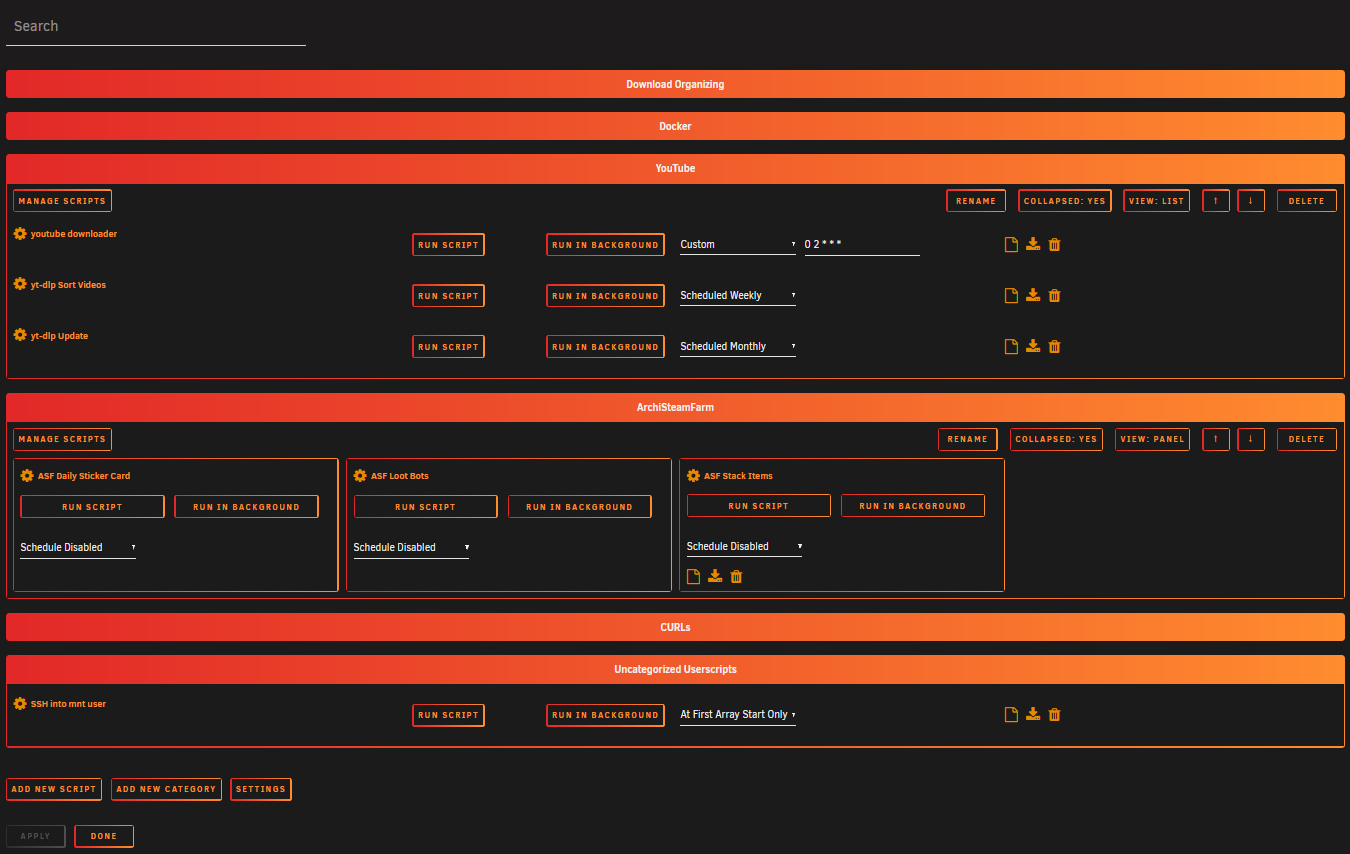
Task: Toggle View: Panel for ArchiSteamFarm category
Action: click(1152, 439)
